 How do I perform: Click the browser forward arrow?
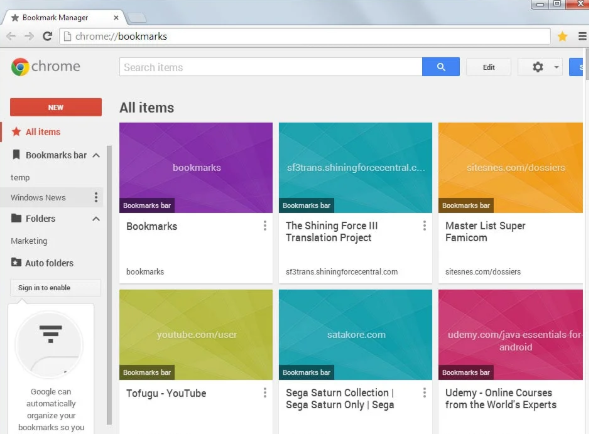[x=29, y=36]
